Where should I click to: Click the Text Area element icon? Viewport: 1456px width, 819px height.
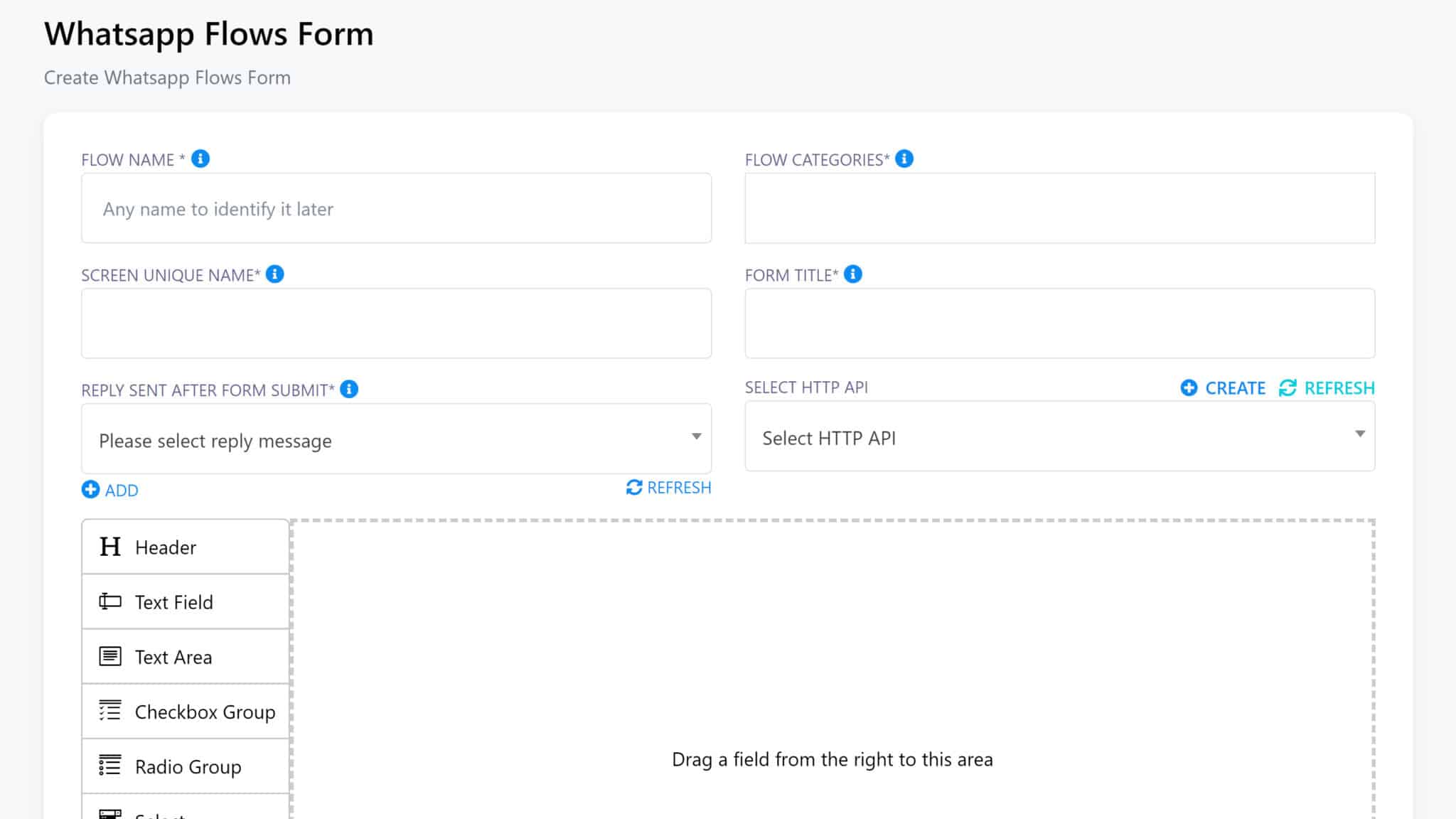pos(110,656)
